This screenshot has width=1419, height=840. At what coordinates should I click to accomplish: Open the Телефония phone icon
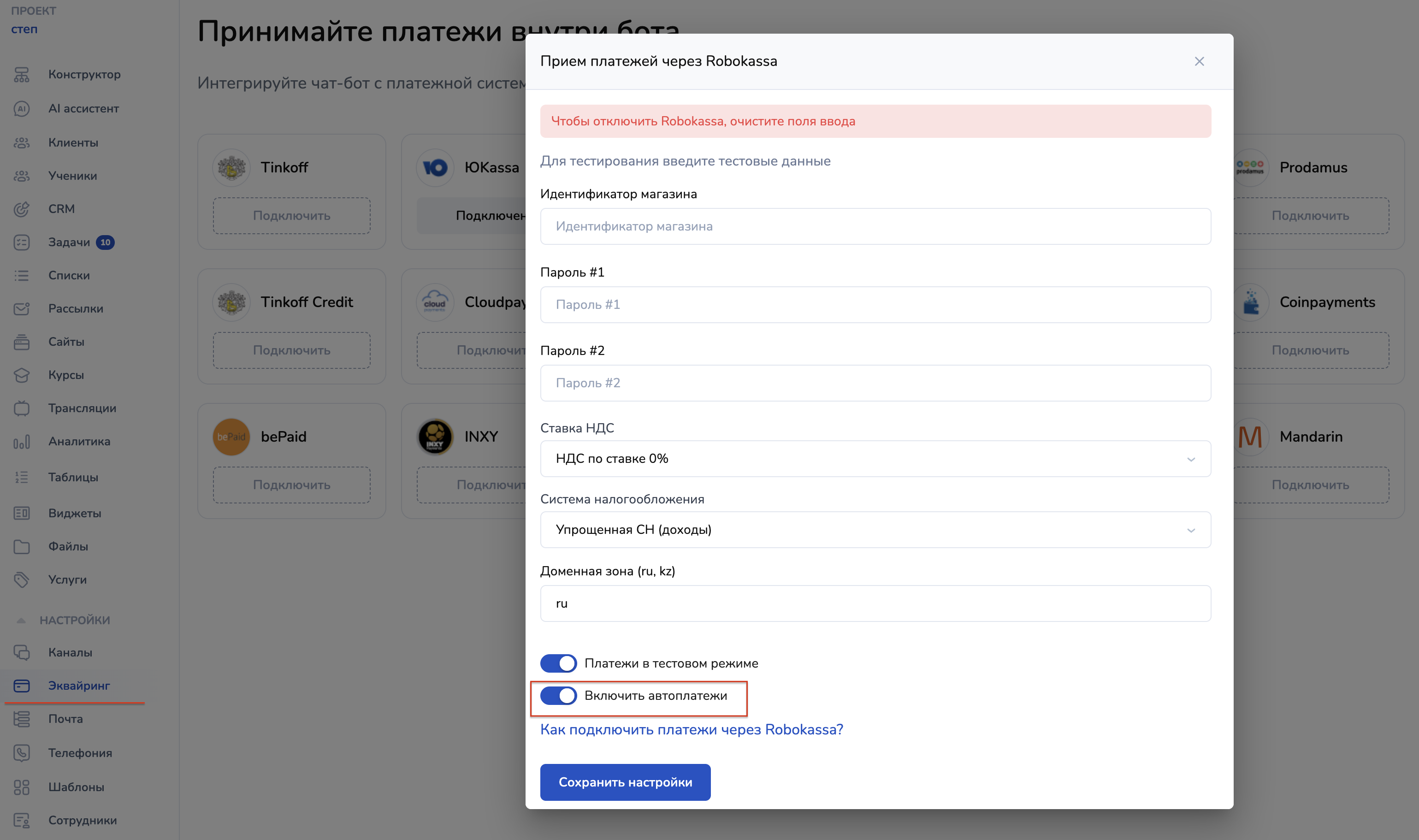click(22, 753)
